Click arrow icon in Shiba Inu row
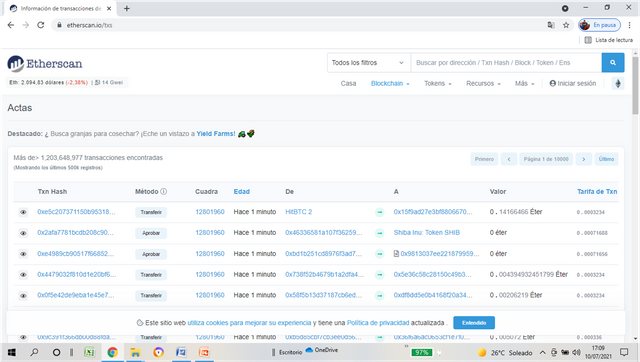This screenshot has width=640, height=362. click(380, 233)
